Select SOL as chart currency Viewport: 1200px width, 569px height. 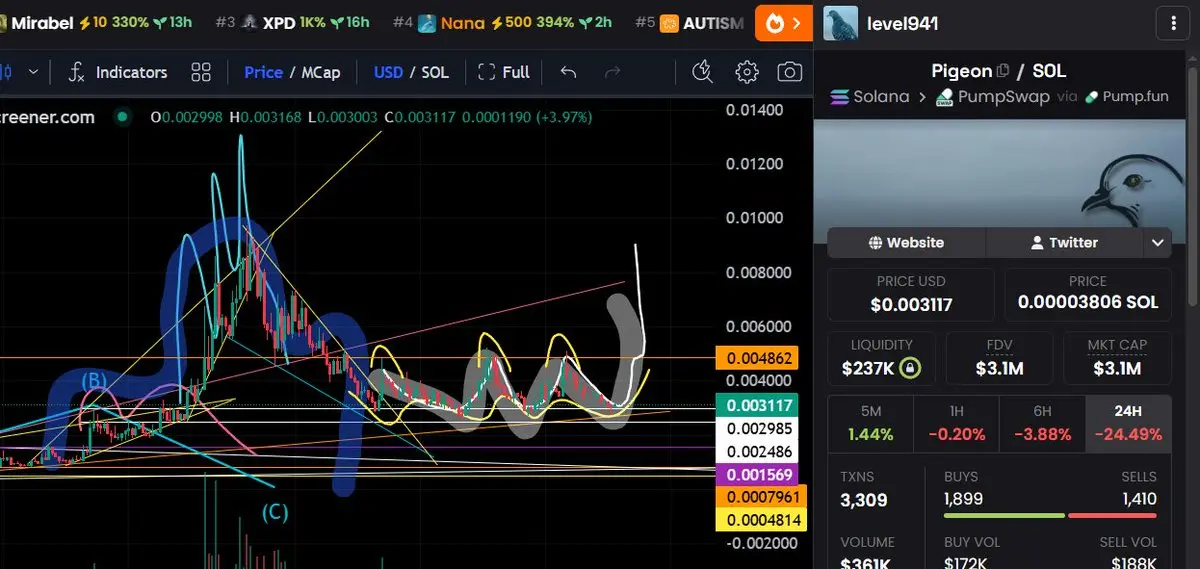(435, 72)
